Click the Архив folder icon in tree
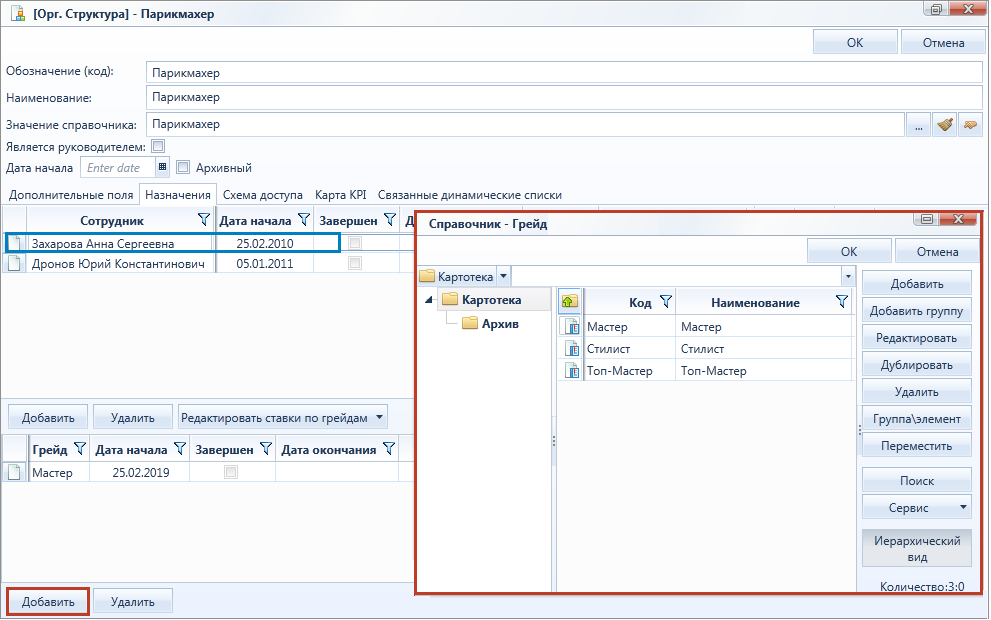Viewport: 991px width, 620px height. coord(470,324)
